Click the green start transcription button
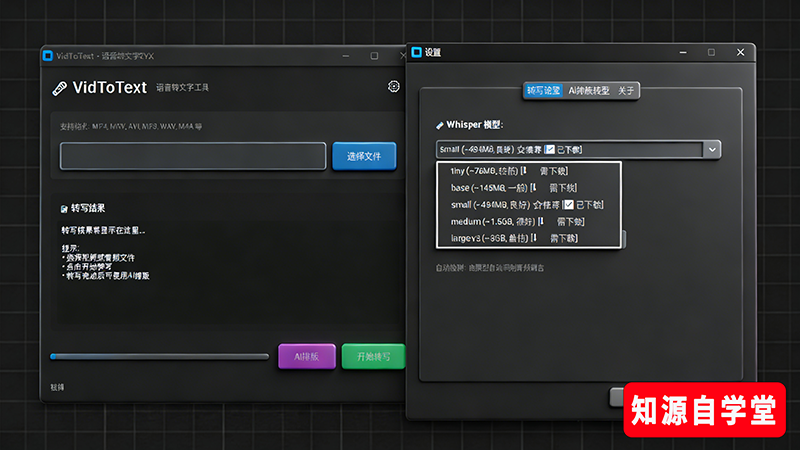 373,356
